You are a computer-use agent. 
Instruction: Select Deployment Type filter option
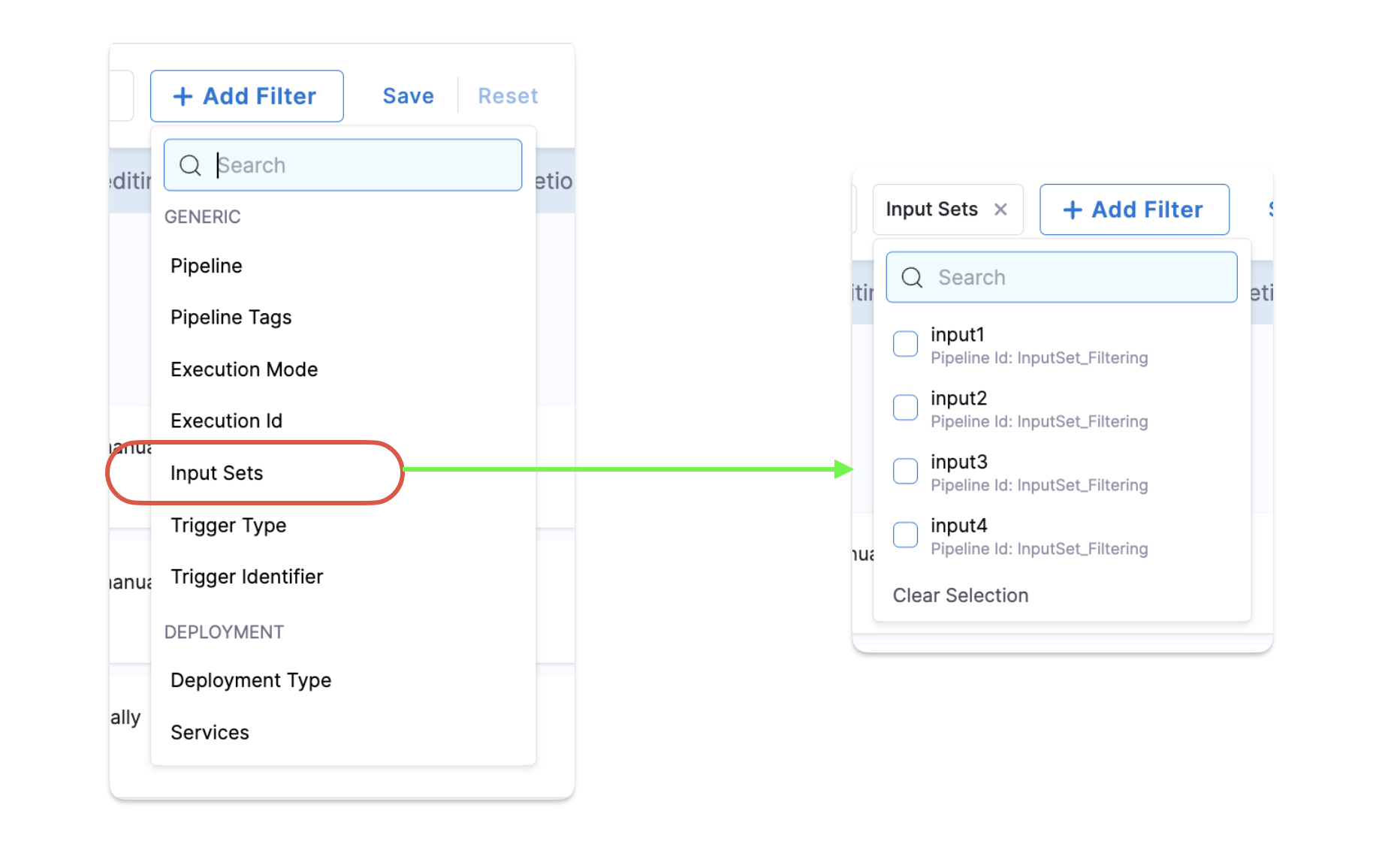click(251, 680)
